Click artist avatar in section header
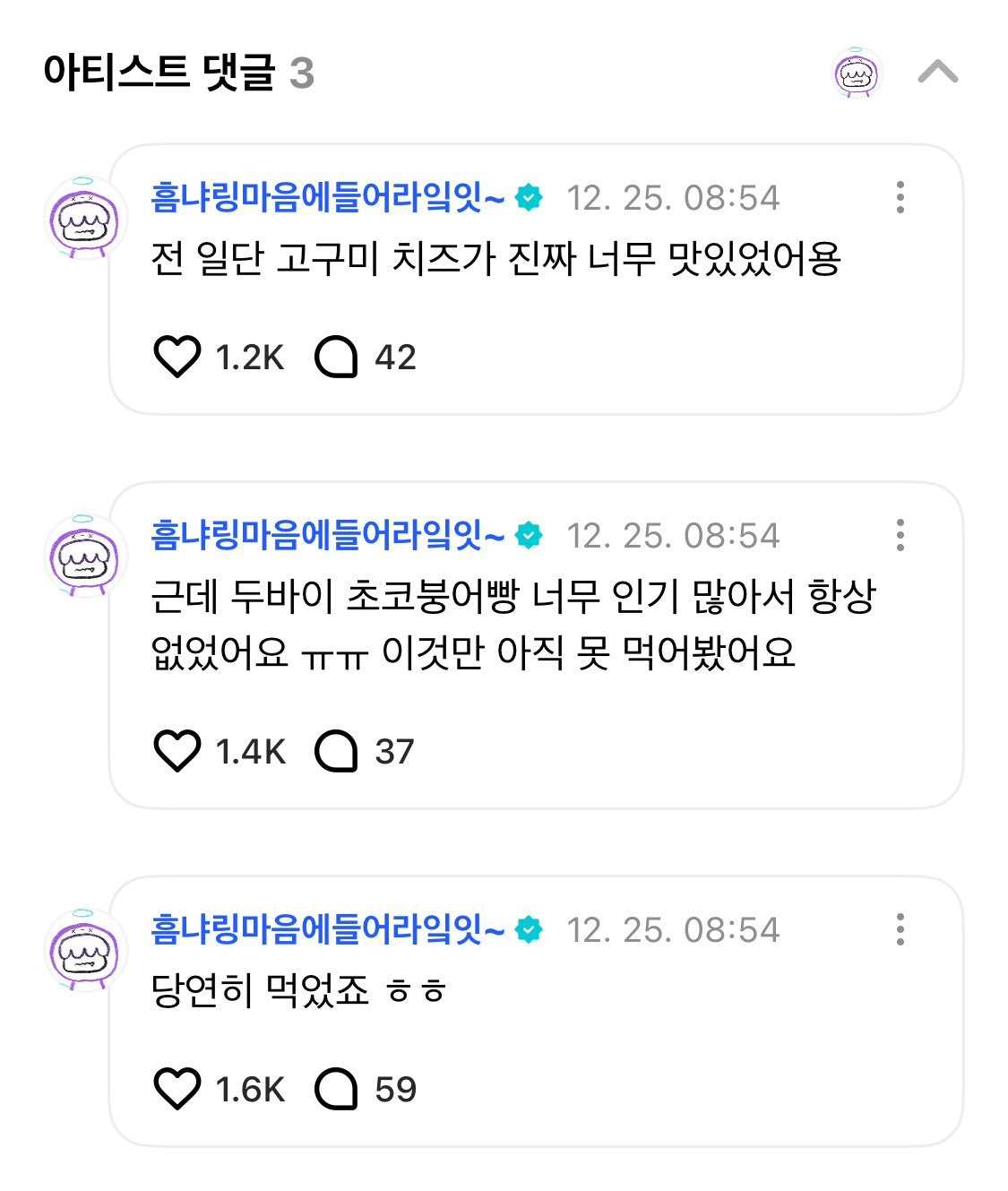 click(857, 73)
